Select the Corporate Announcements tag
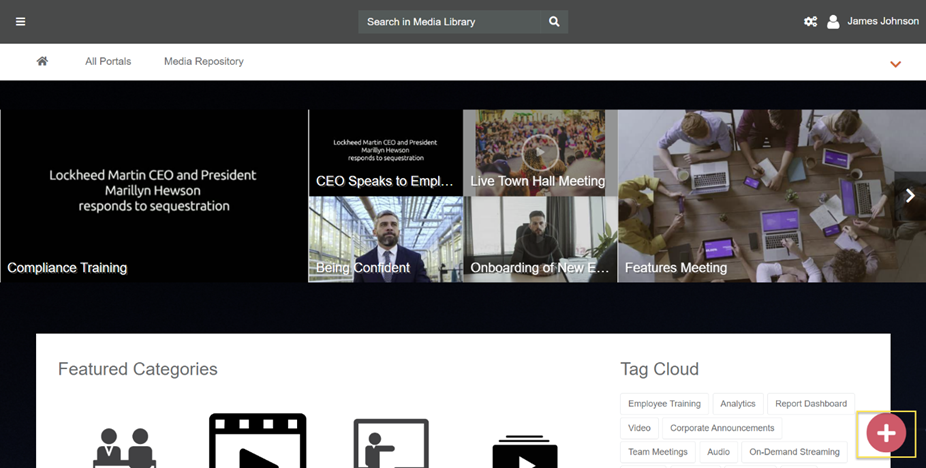Screen dimensions: 926x468 coord(721,428)
